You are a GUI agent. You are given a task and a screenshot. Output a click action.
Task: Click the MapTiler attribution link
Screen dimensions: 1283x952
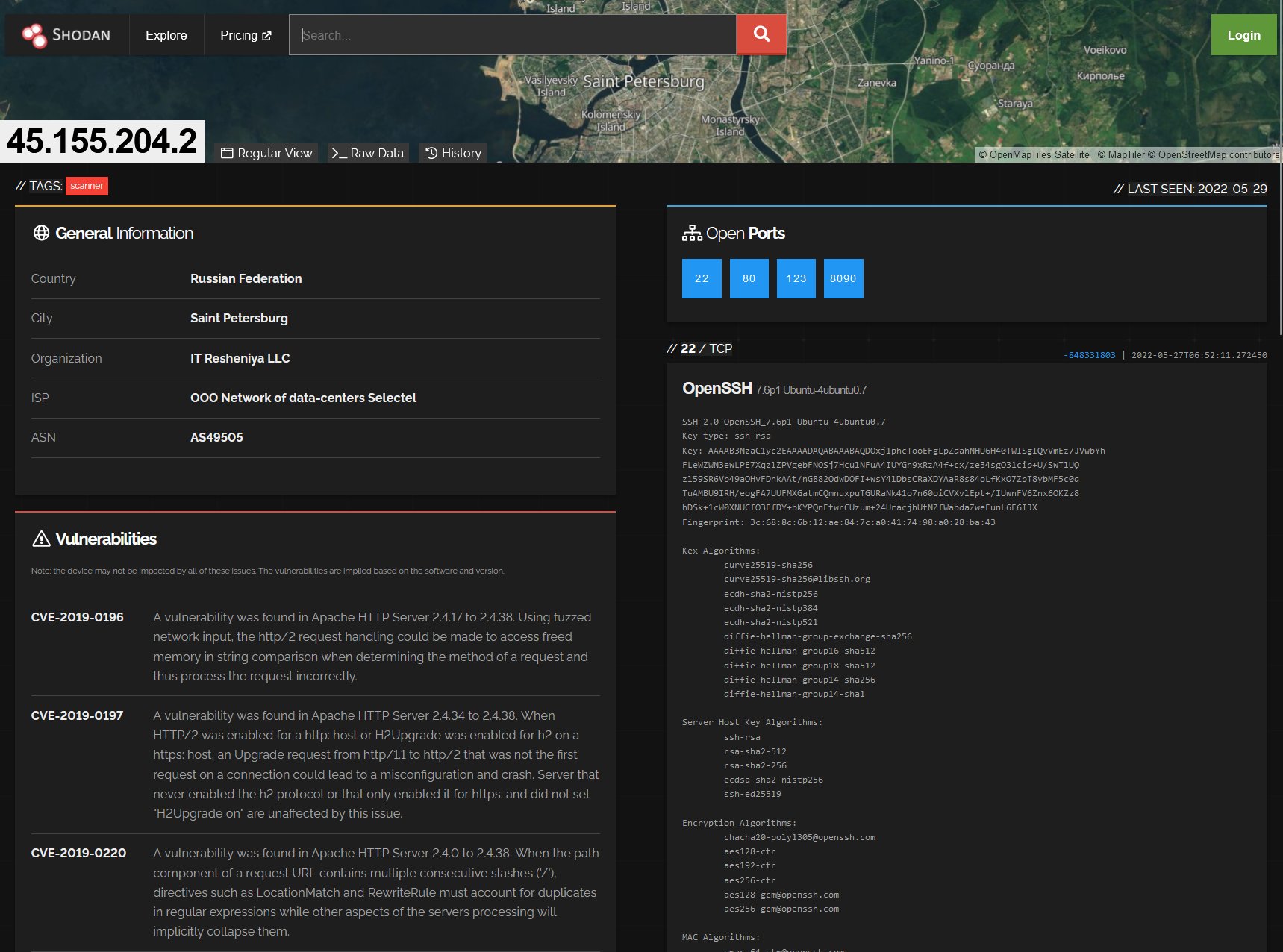click(1122, 154)
